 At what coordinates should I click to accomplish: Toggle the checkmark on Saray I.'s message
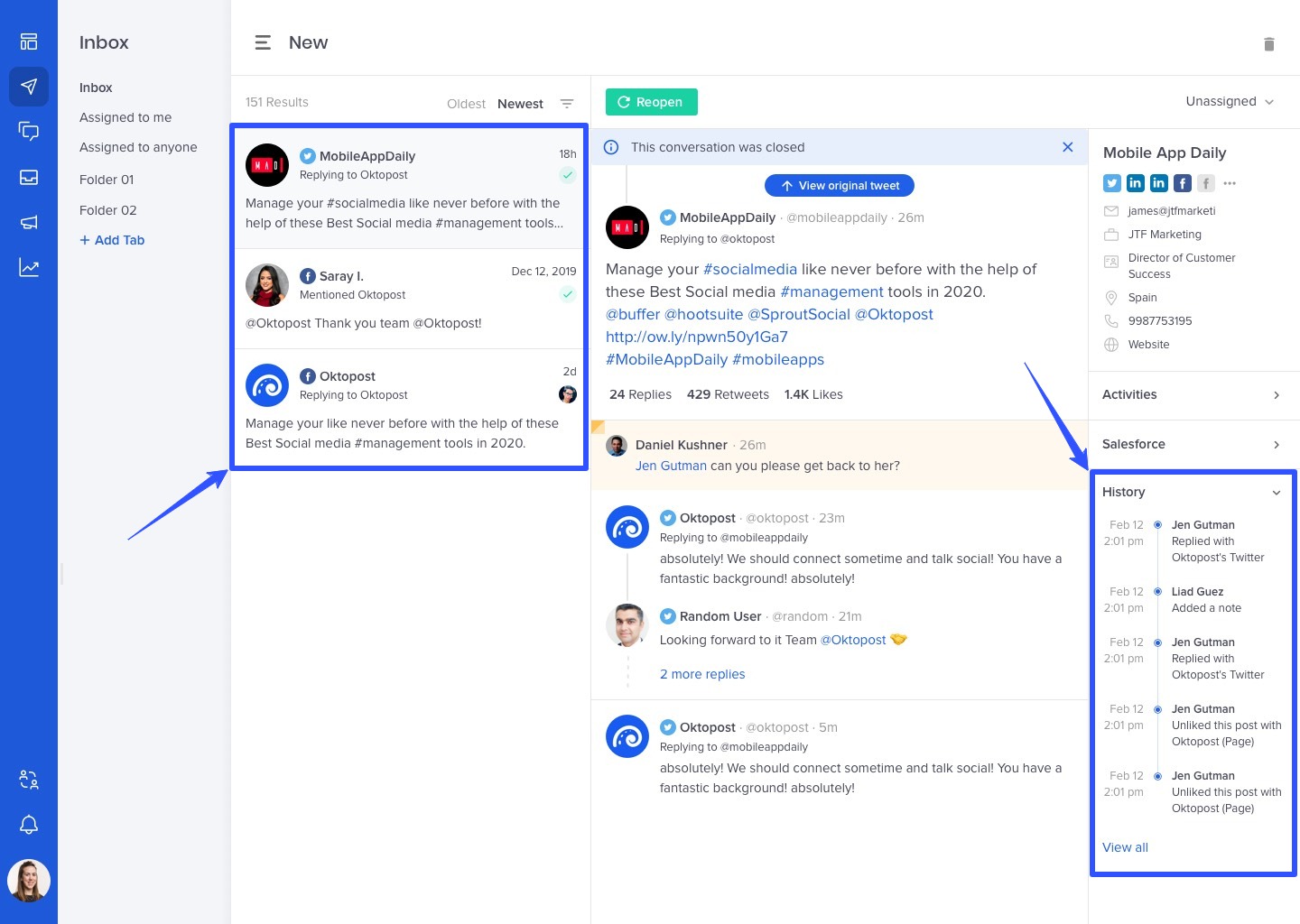(567, 293)
